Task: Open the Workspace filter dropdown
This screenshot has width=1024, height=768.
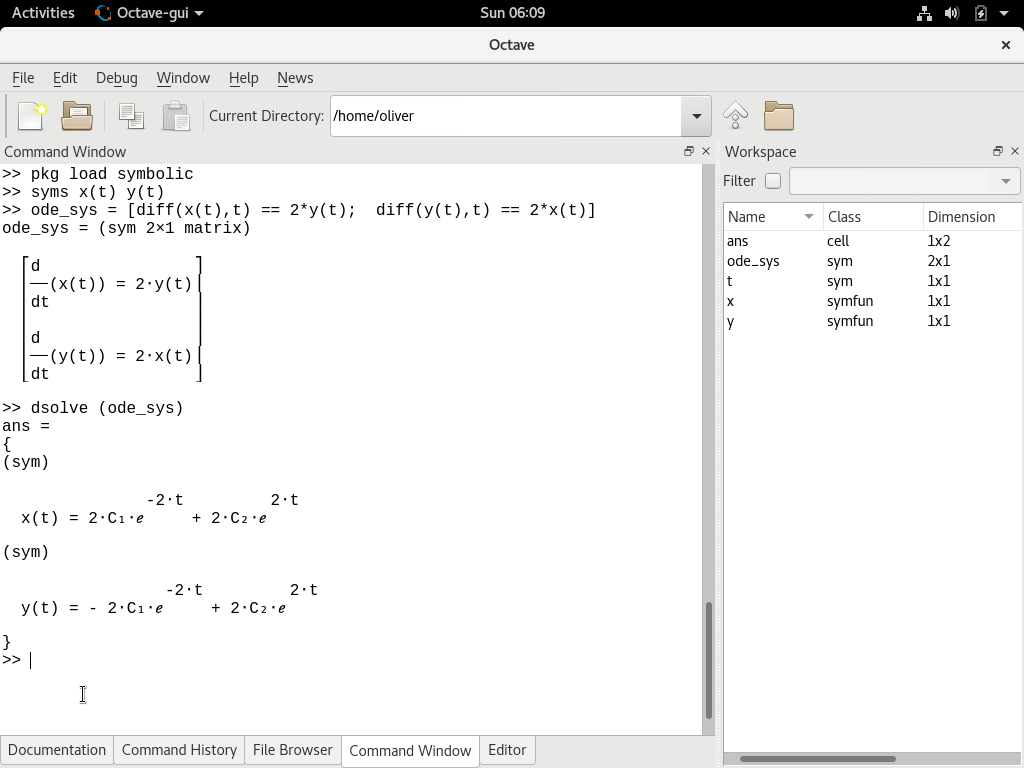Action: click(x=1006, y=181)
